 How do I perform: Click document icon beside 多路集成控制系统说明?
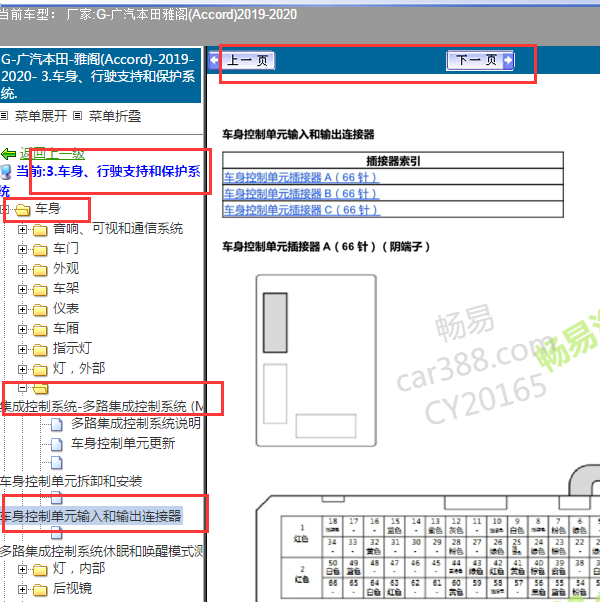57,424
